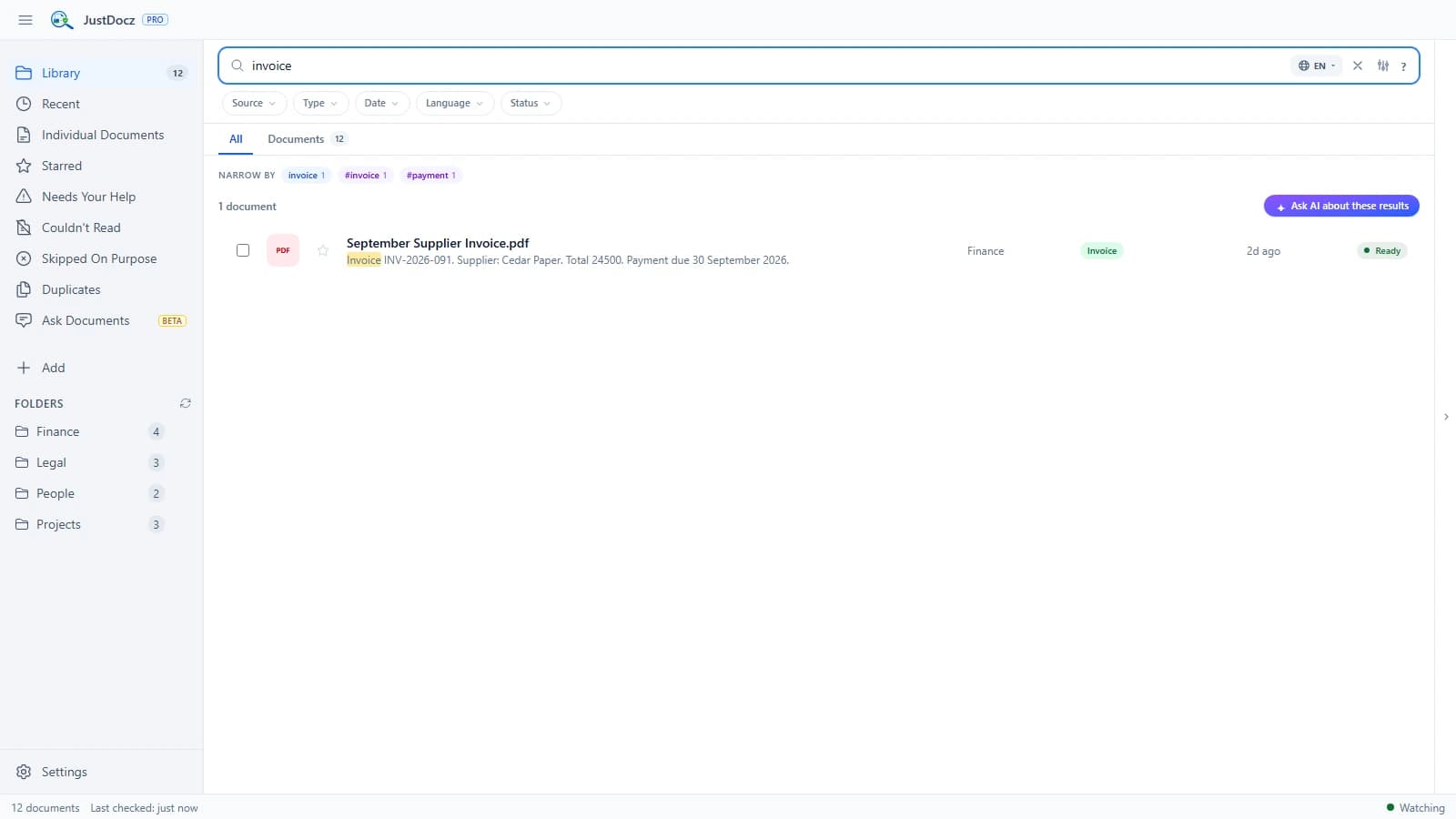Open the People folder
Image resolution: width=1456 pixels, height=819 pixels.
coord(89,493)
